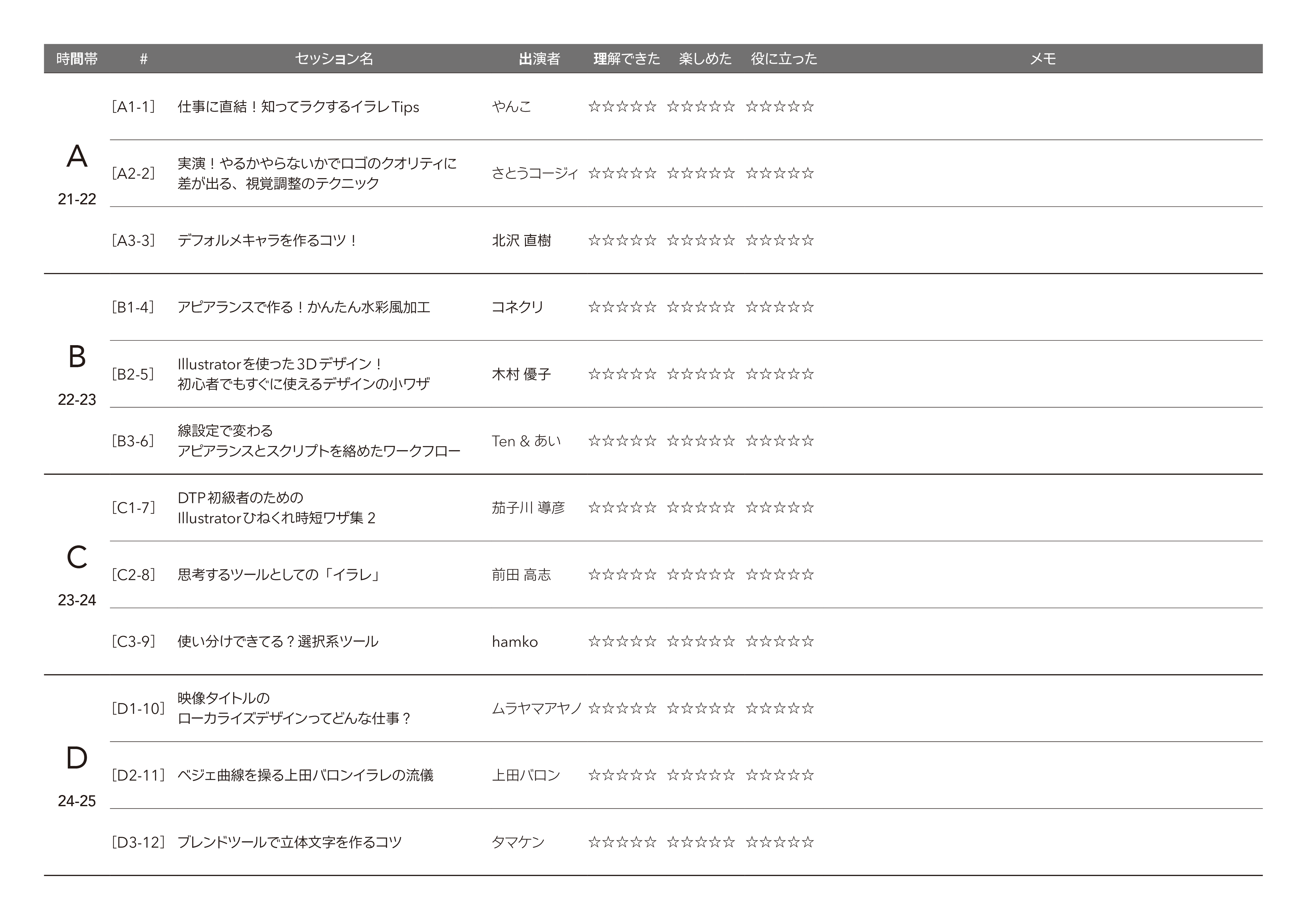This screenshot has height=924, width=1307.
Task: Click session title アピアランスで作る！かんたん水彩風加工
Action: pyautogui.click(x=303, y=307)
